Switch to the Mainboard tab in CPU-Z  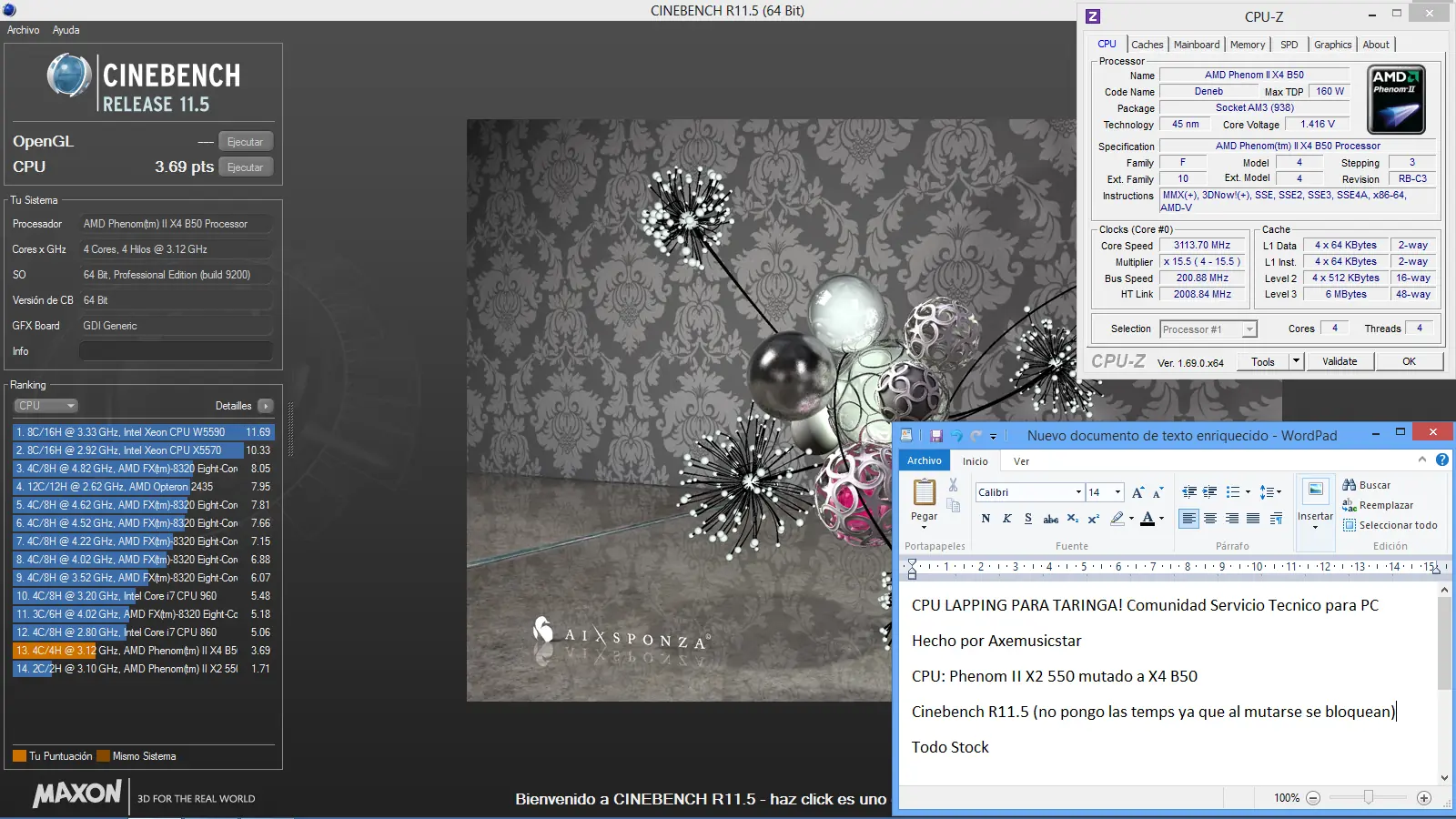tap(1197, 45)
